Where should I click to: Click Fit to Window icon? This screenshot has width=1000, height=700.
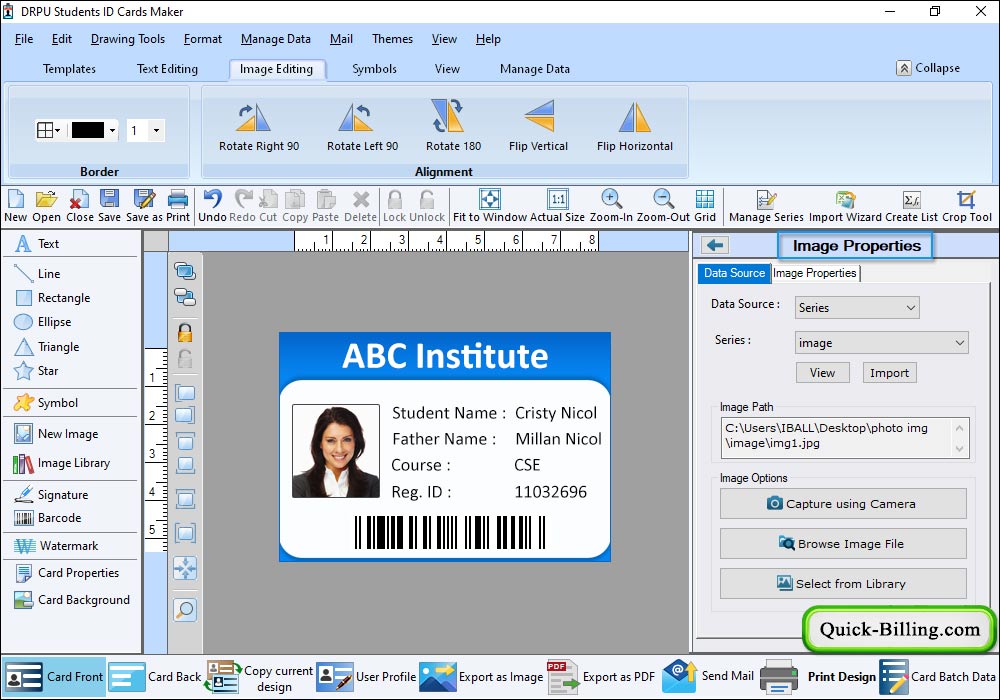click(x=490, y=206)
